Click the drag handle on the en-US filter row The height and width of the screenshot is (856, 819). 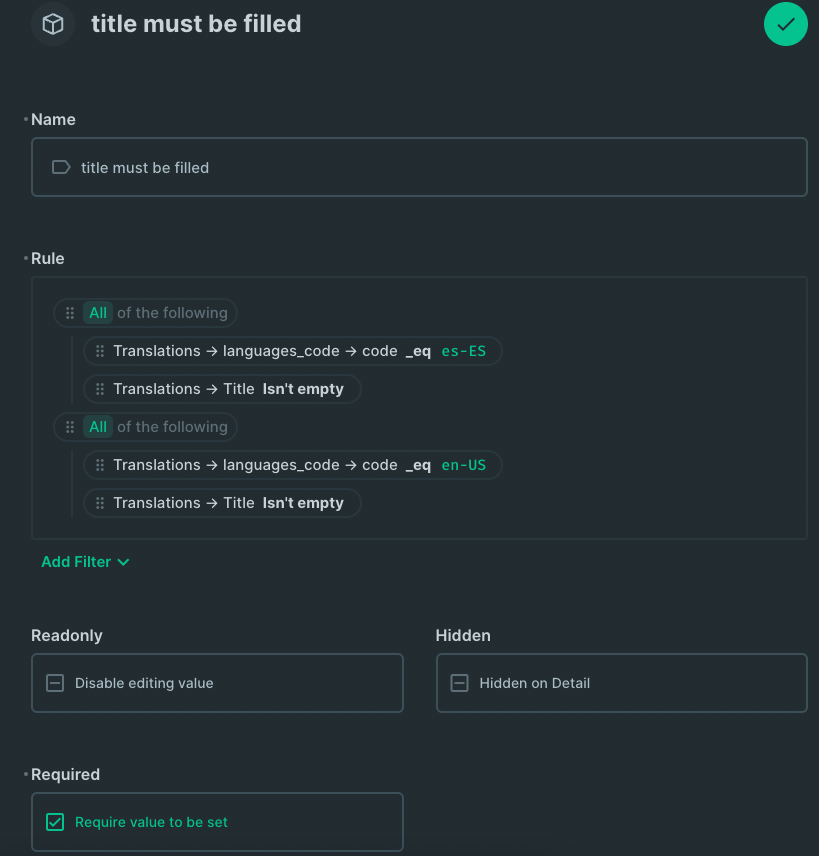(x=100, y=465)
